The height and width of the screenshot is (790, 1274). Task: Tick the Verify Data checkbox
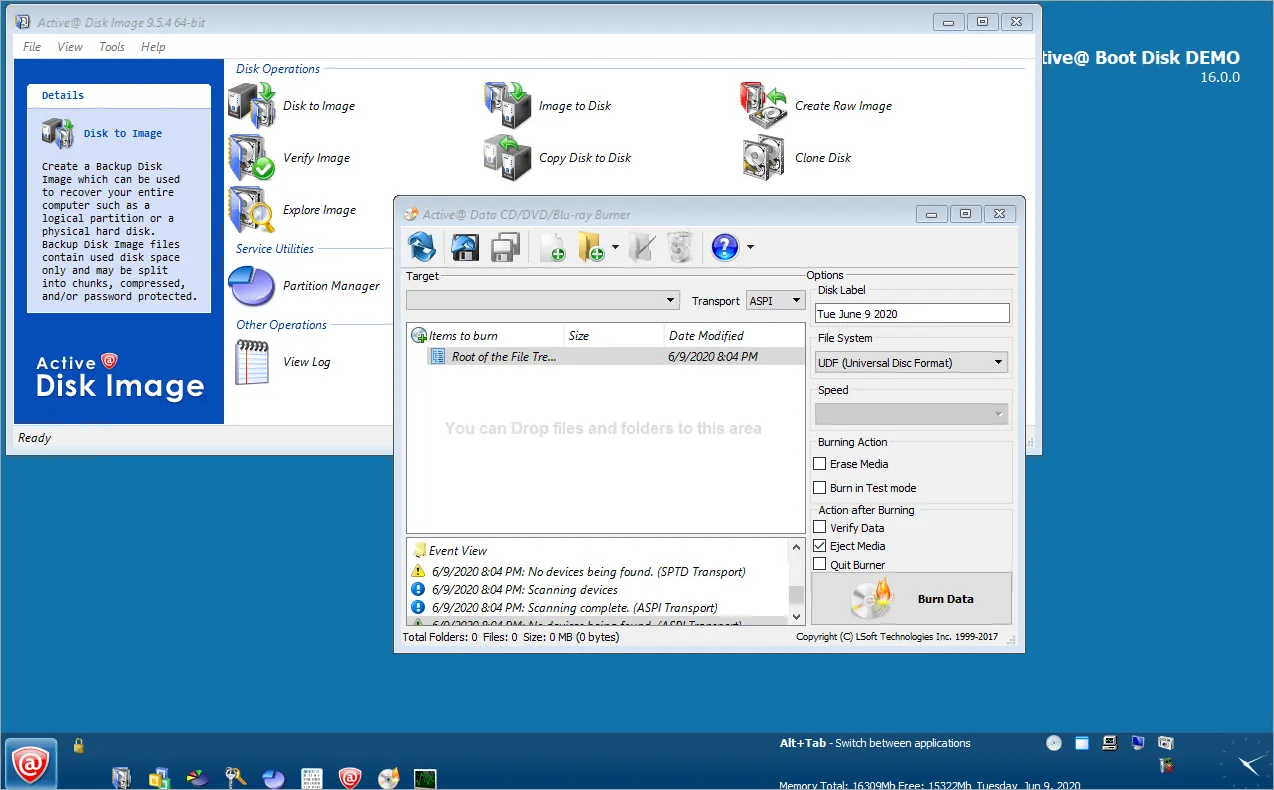click(820, 528)
